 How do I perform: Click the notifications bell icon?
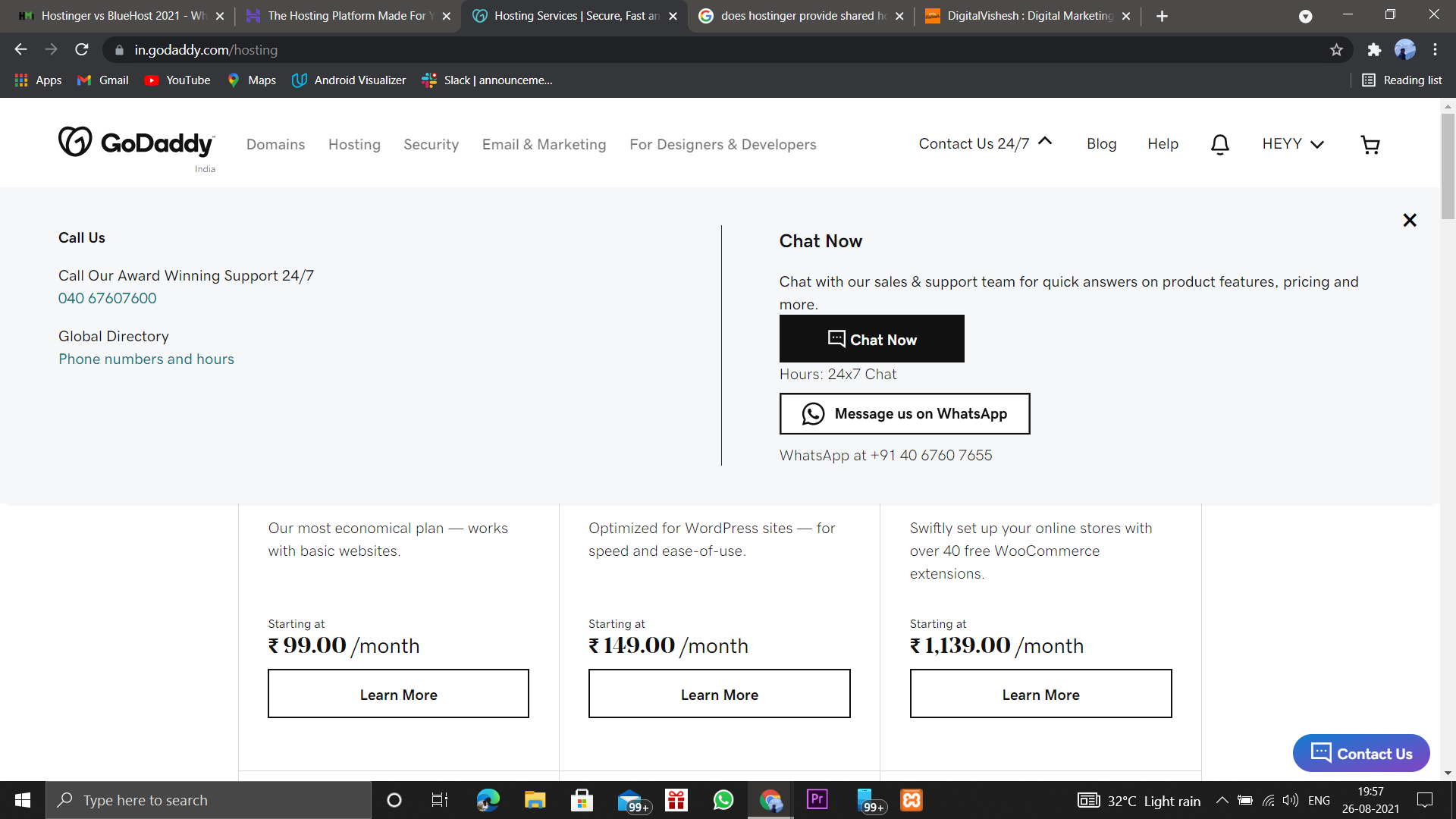[1219, 144]
